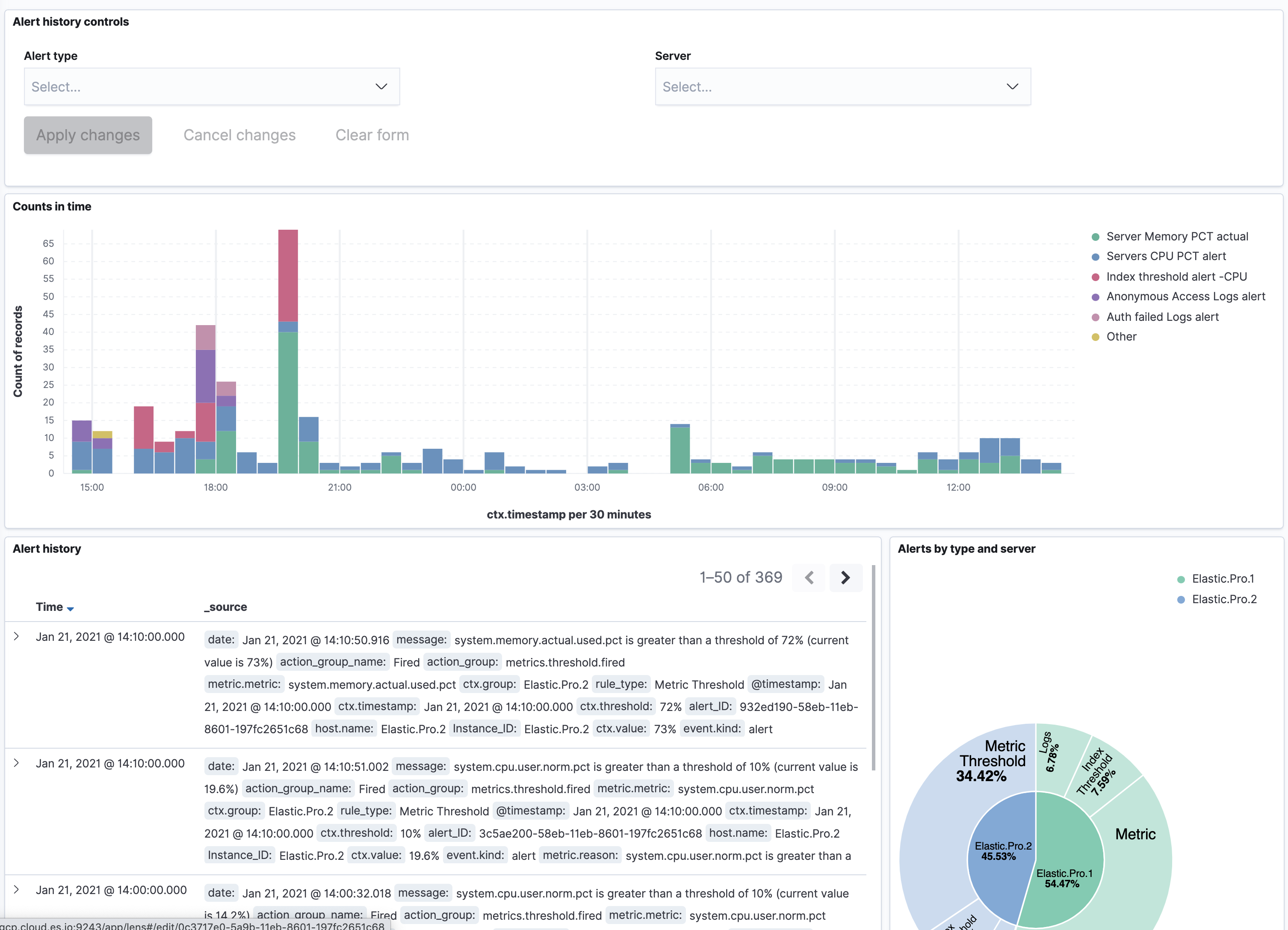Expand first Jan 21 14:10:00.000 memory alert row
1288x930 pixels.
[17, 636]
